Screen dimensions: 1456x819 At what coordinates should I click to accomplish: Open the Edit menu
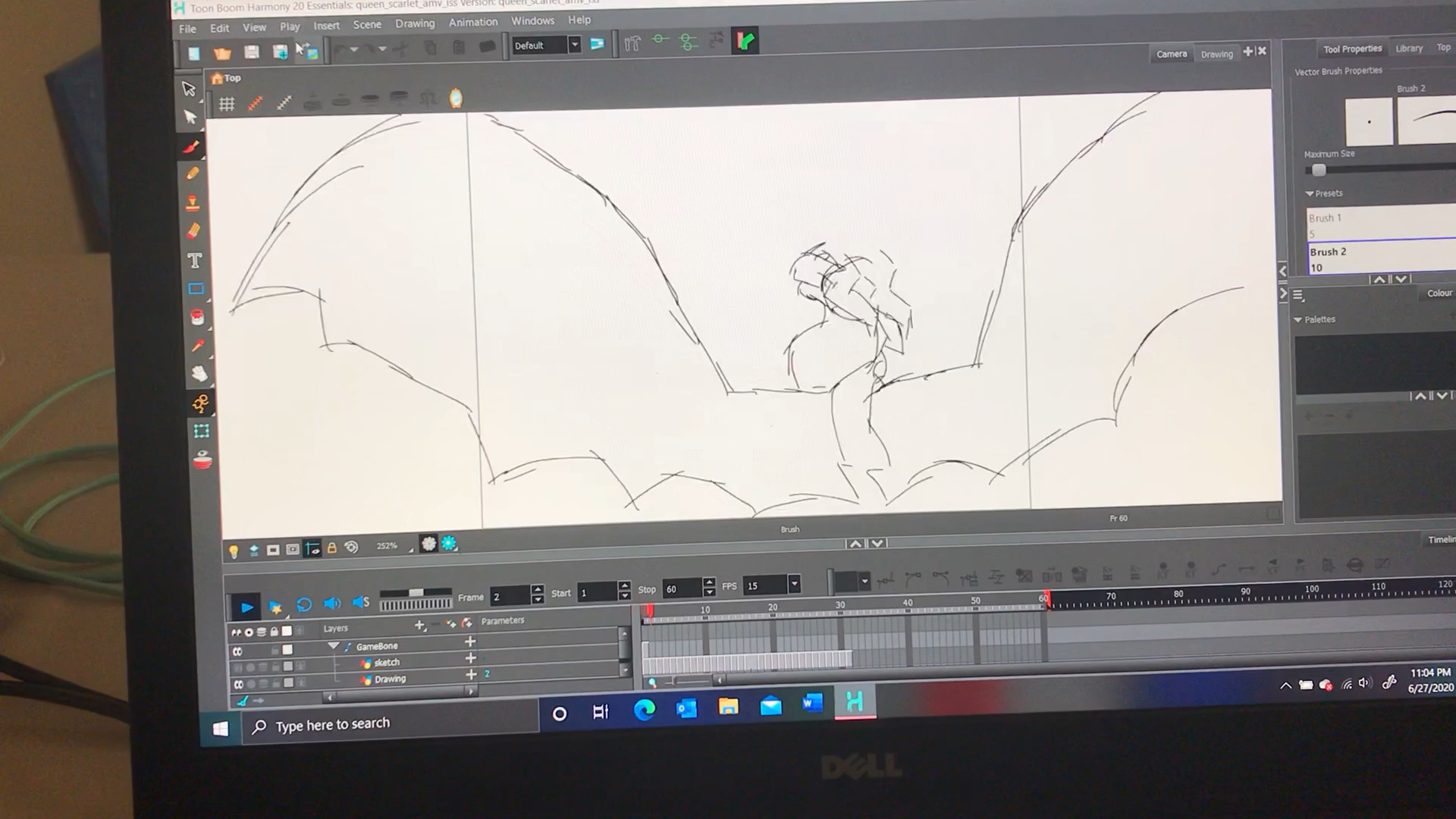[x=219, y=28]
